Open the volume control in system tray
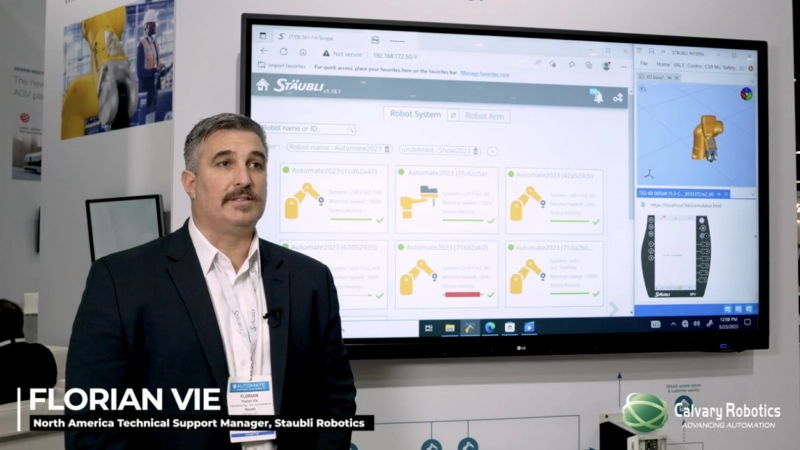 696,323
